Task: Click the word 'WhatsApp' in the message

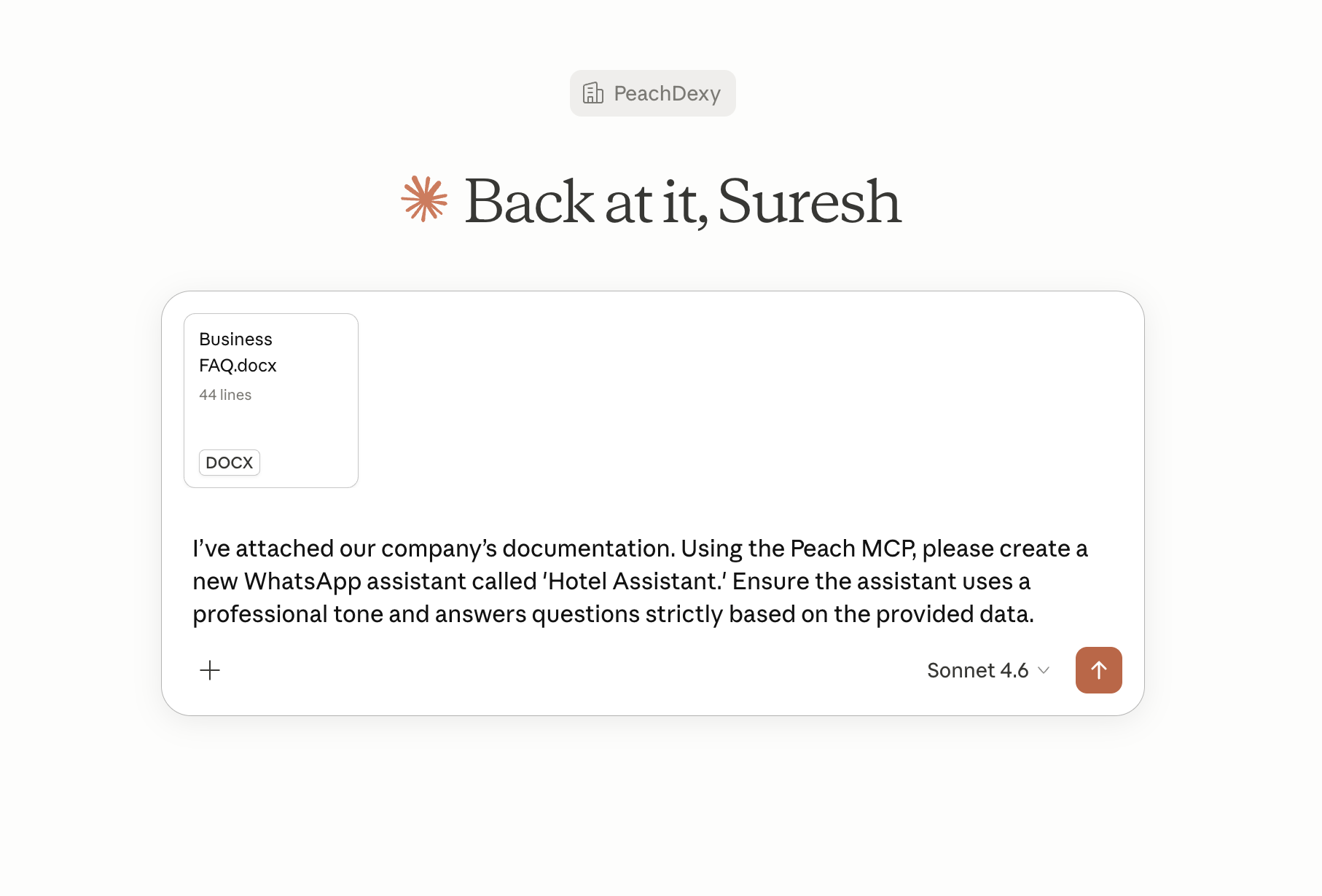Action: 302,581
